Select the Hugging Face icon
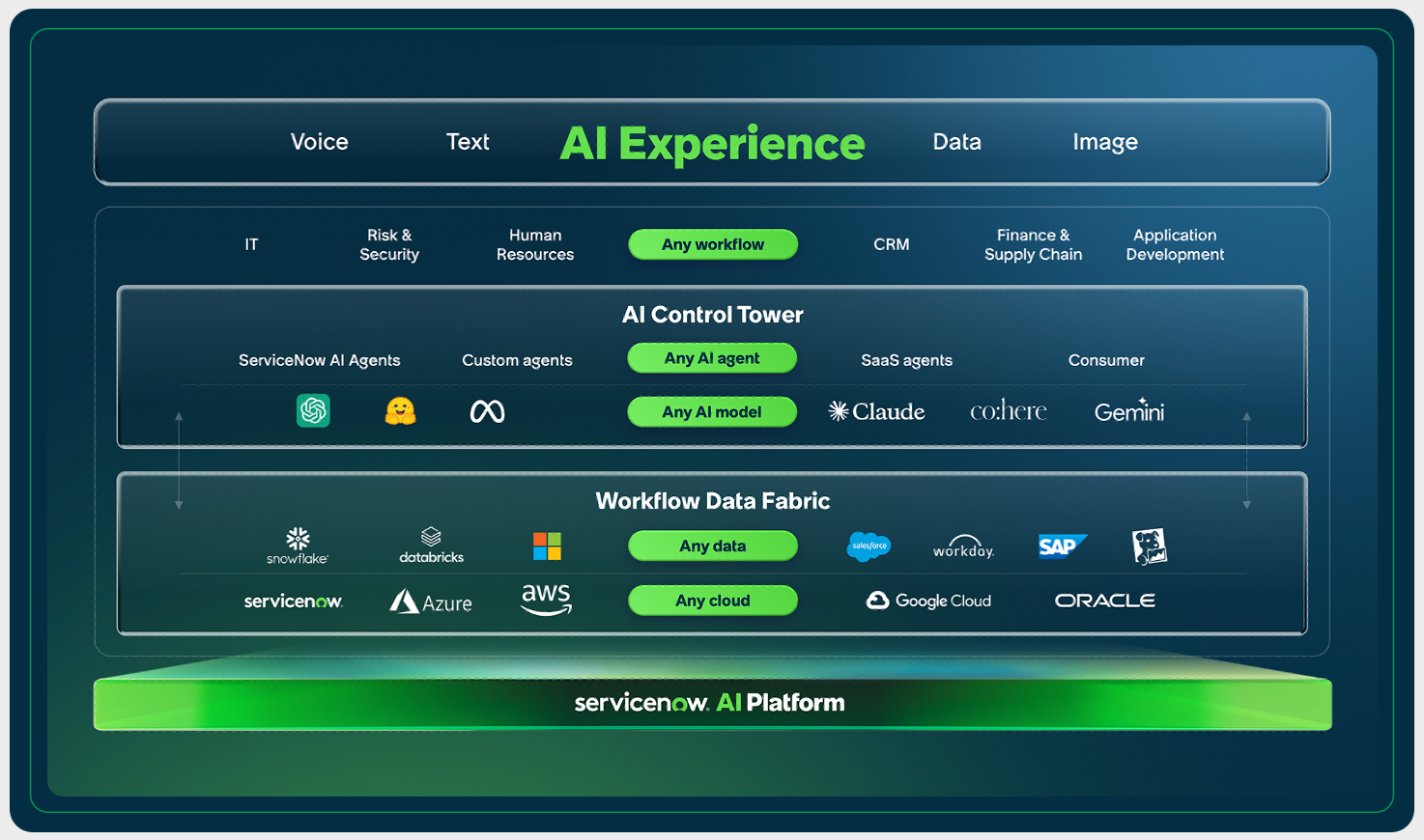The width and height of the screenshot is (1424, 840). click(x=401, y=410)
